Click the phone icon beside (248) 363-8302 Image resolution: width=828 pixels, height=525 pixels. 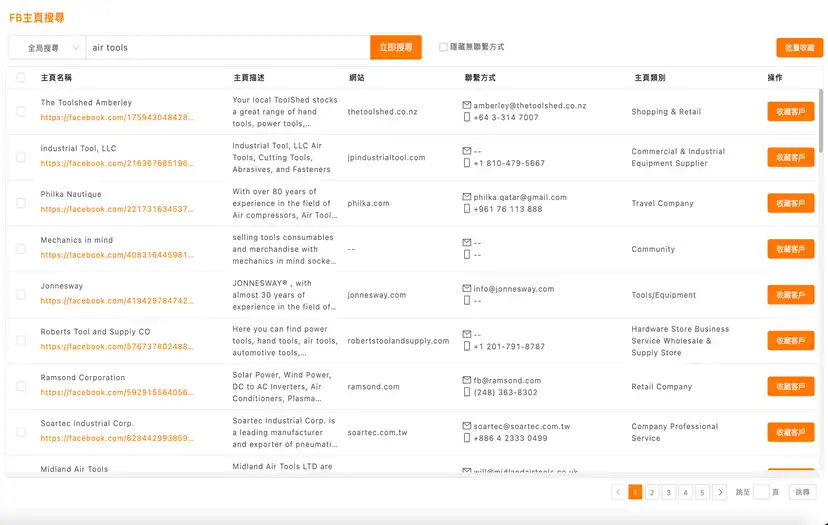point(467,392)
